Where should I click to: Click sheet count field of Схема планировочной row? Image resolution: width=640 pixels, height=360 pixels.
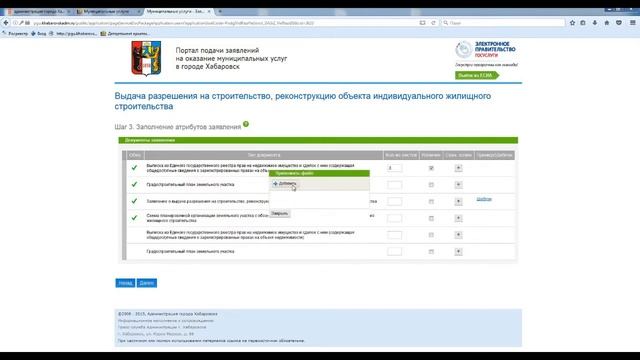point(394,218)
